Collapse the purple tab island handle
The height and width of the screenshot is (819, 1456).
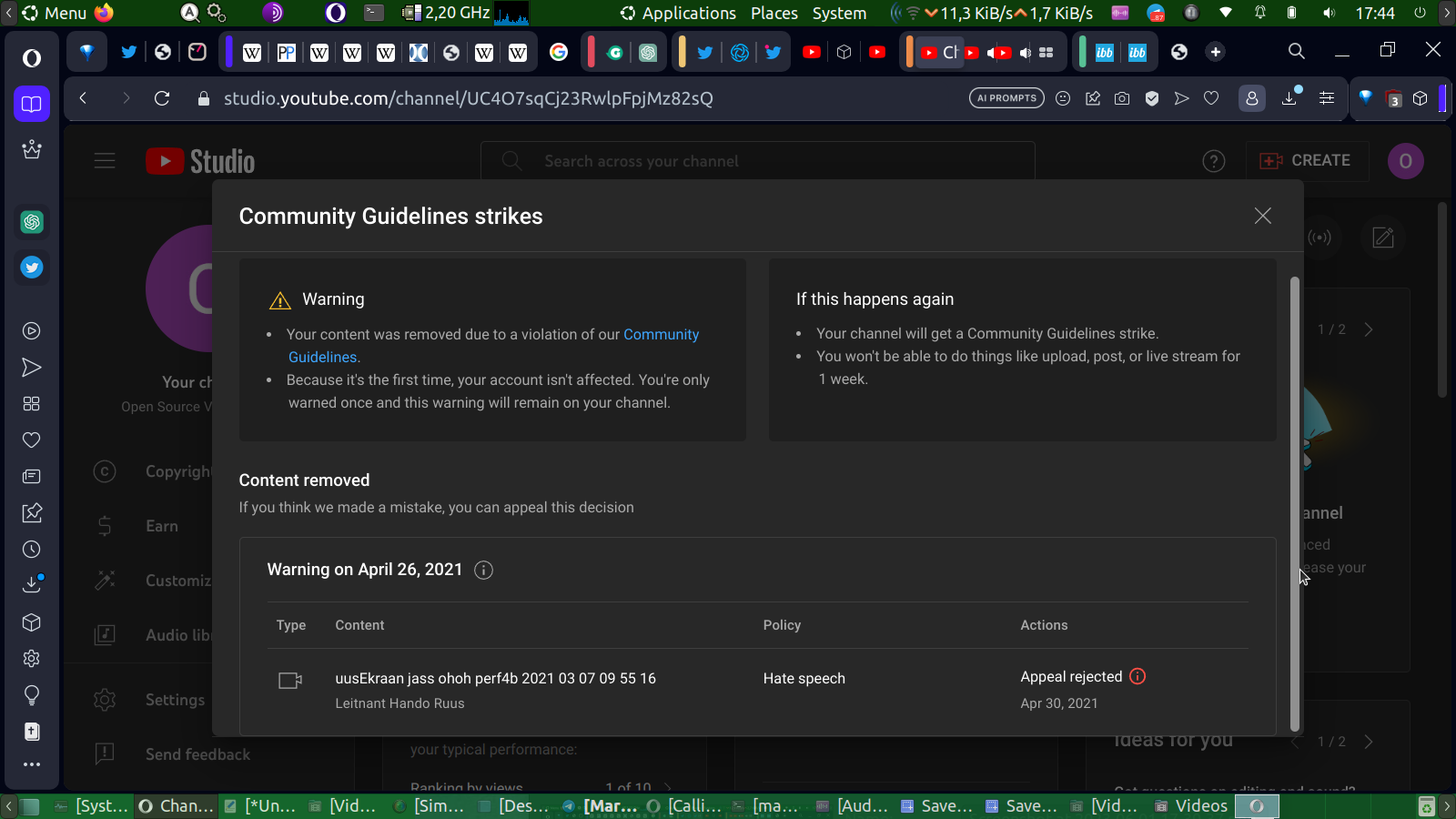click(229, 52)
